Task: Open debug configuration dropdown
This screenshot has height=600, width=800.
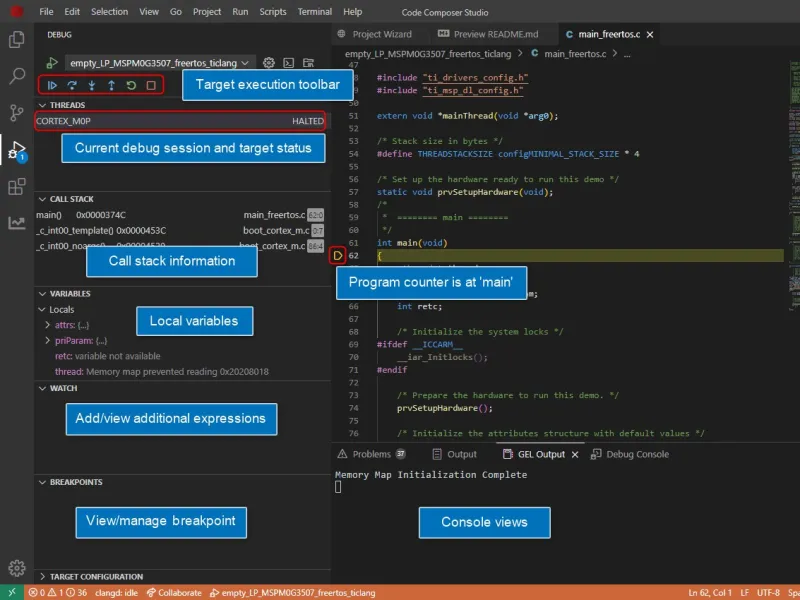Action: tap(159, 63)
